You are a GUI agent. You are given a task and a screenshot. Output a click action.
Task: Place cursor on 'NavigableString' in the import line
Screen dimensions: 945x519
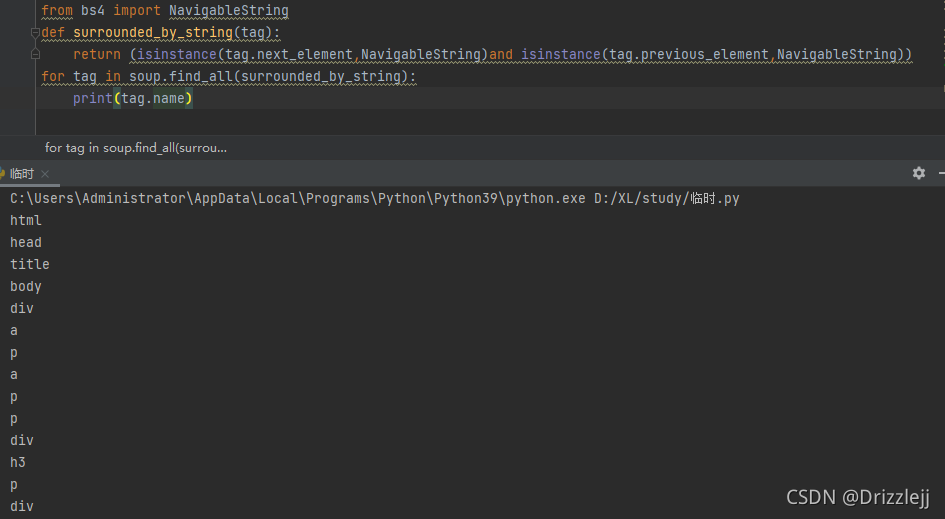click(x=228, y=11)
